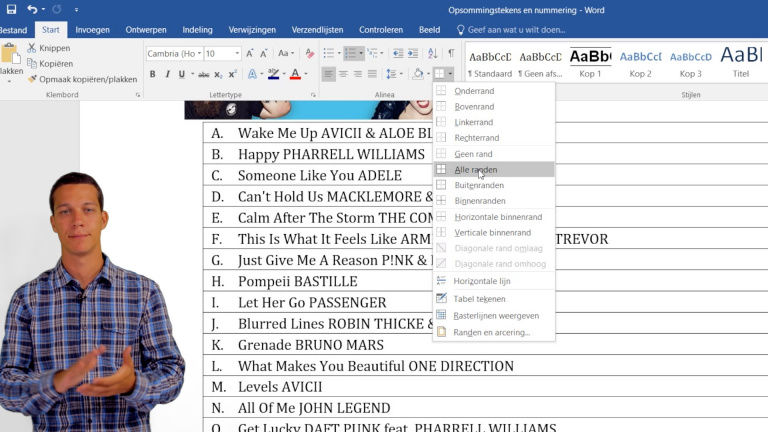The width and height of the screenshot is (768, 432).
Task: Click the center alignment icon
Action: [x=344, y=74]
